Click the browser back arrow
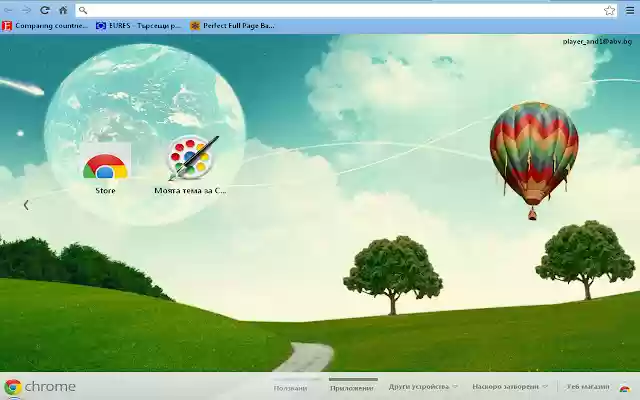The image size is (640, 400). [x=8, y=10]
